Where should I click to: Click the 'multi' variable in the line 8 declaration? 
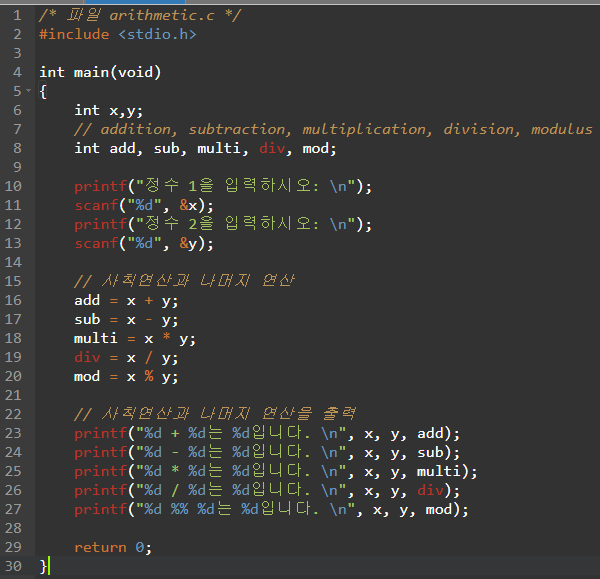[x=218, y=148]
